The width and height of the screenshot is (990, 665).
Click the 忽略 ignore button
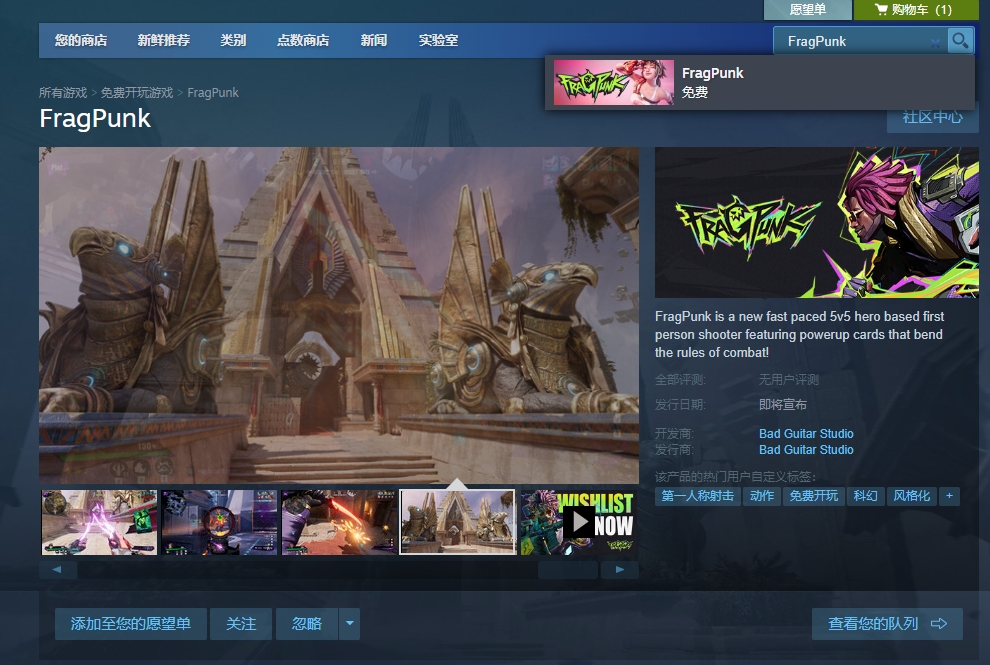coord(307,624)
